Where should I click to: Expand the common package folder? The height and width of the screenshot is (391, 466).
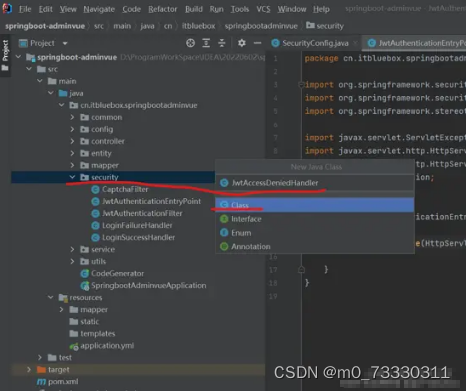(72, 117)
